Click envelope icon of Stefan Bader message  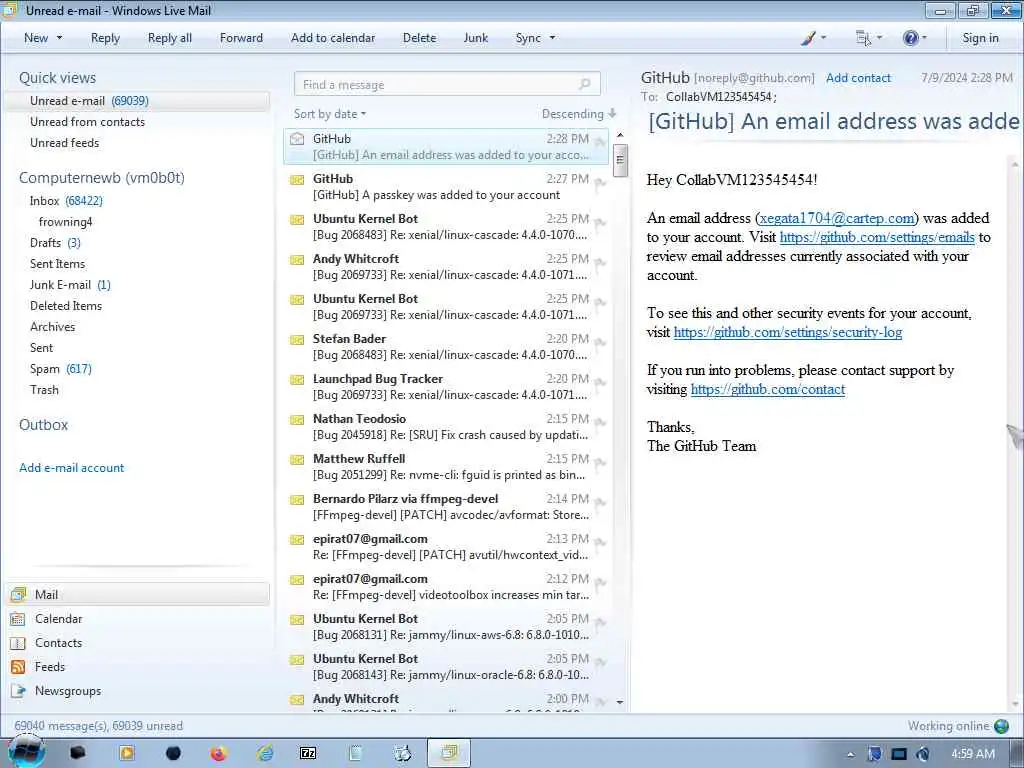pos(297,340)
